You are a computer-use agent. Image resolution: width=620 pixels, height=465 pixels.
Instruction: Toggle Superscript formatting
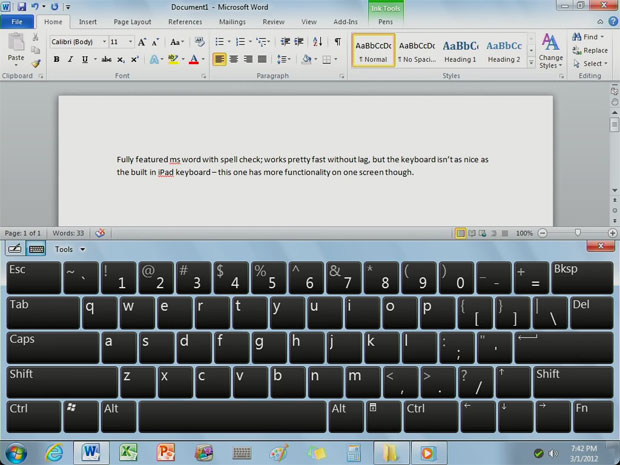click(134, 59)
